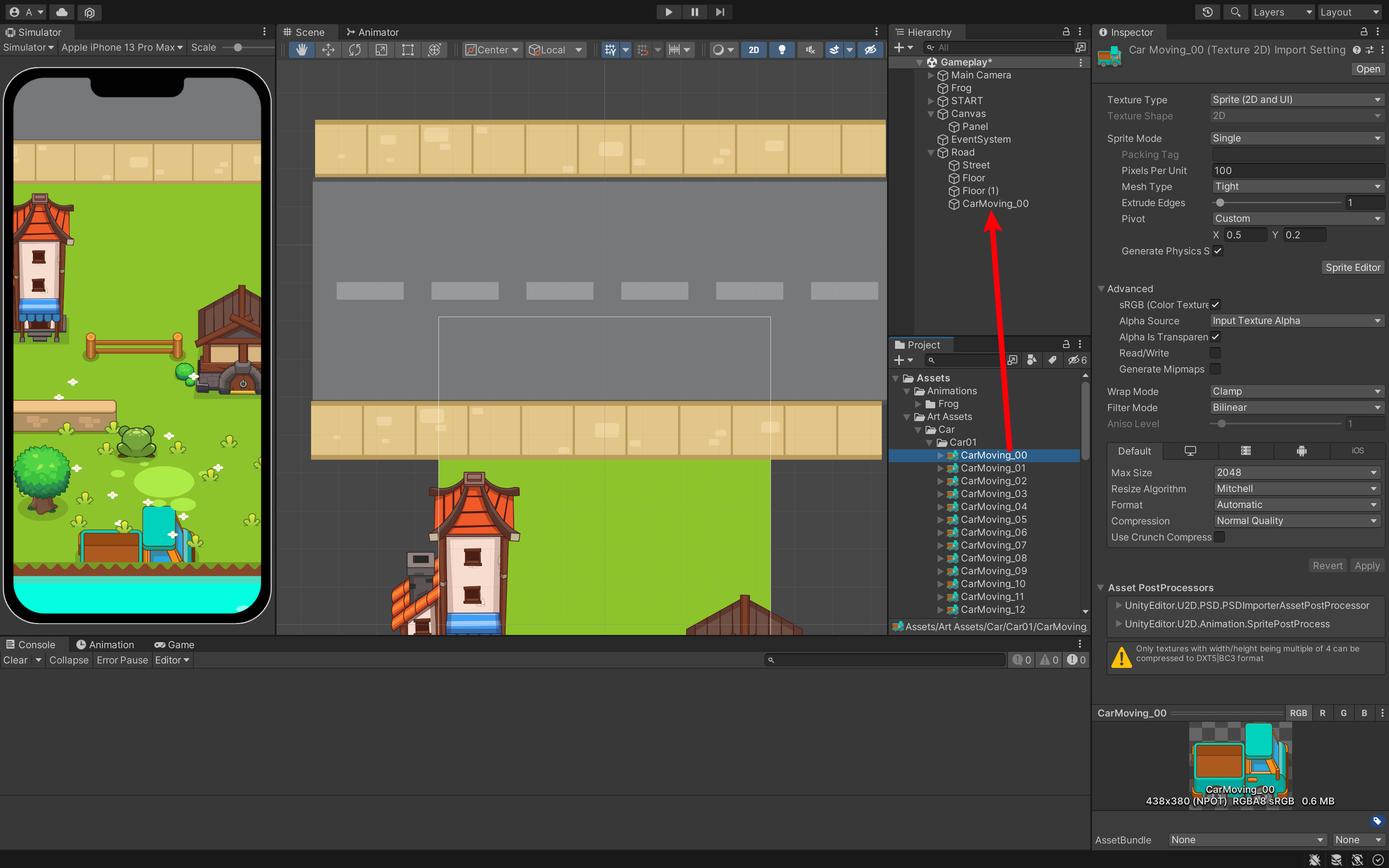Select the Hand view tool
1389x868 pixels.
click(301, 50)
